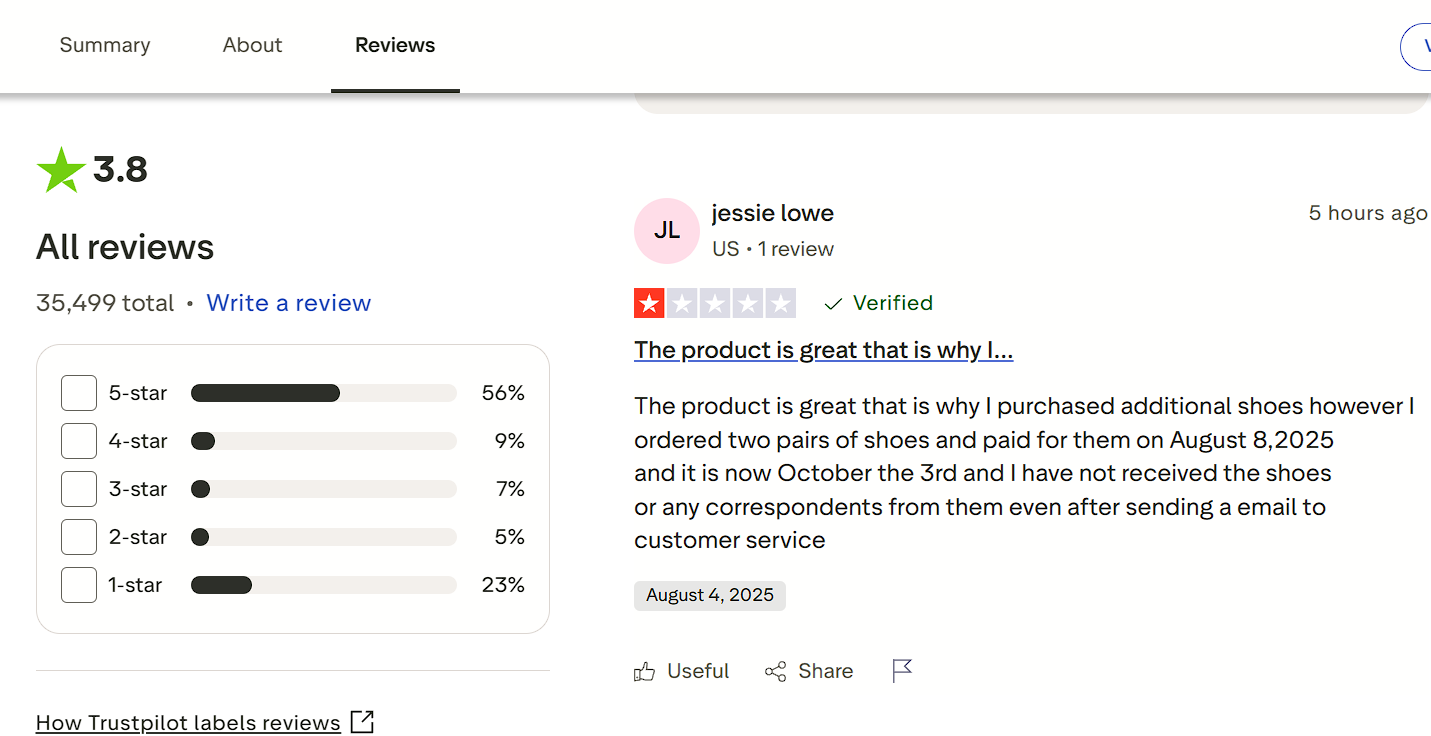The image size is (1431, 736).
Task: Click the 5-star percentage bar
Action: (x=323, y=393)
